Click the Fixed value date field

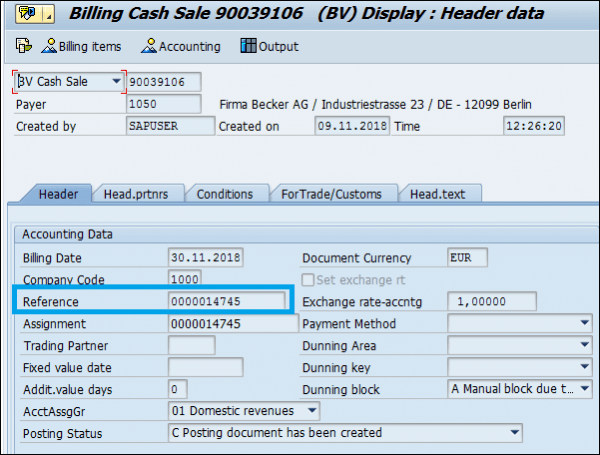pos(205,367)
